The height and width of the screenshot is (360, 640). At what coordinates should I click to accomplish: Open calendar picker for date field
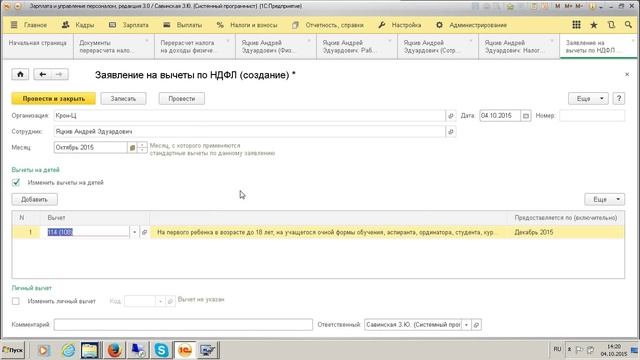tap(526, 116)
